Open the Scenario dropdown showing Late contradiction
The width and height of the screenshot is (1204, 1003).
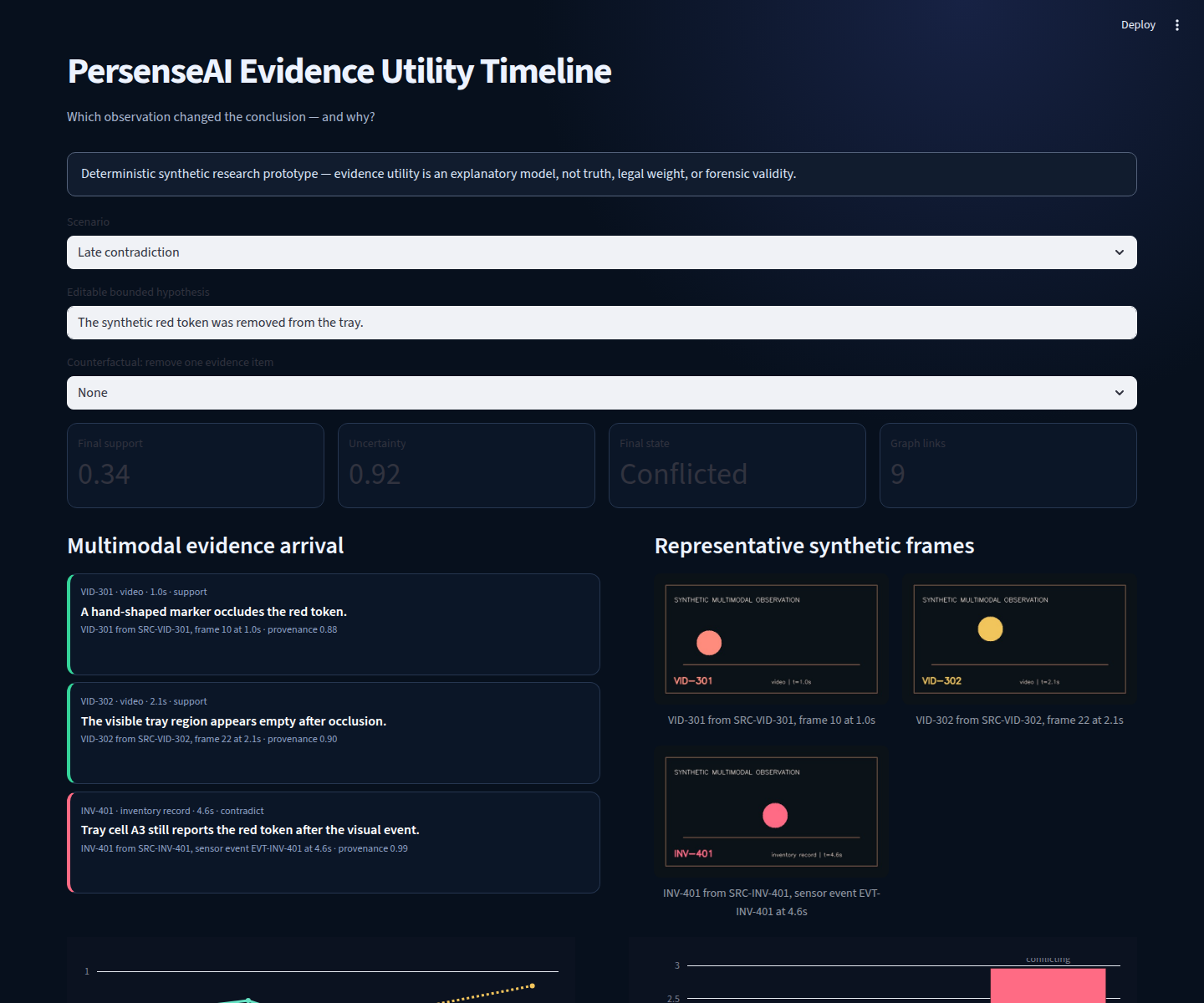(602, 252)
